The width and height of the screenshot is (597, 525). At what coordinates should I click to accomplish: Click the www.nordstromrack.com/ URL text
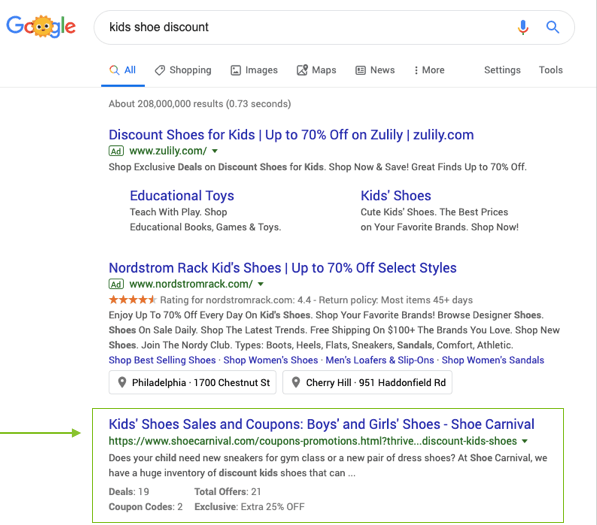191,284
